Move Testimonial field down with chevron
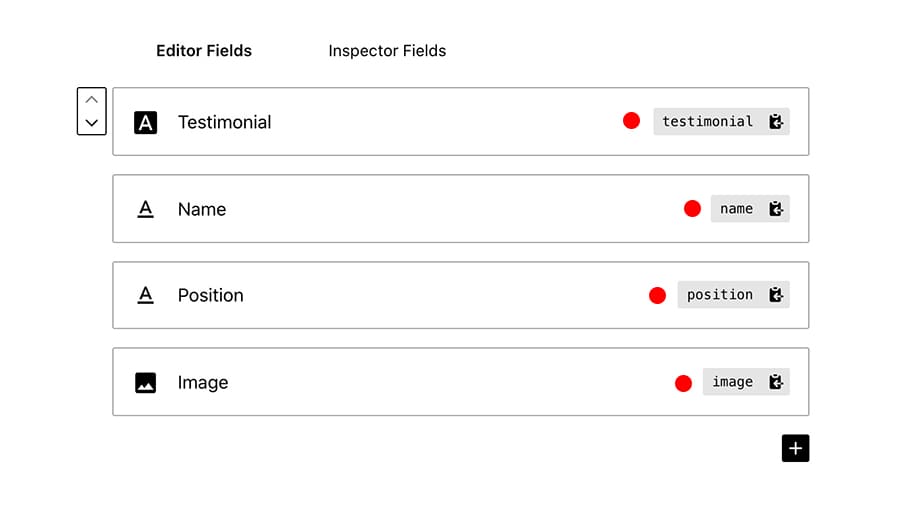The image size is (900, 517). pos(92,123)
